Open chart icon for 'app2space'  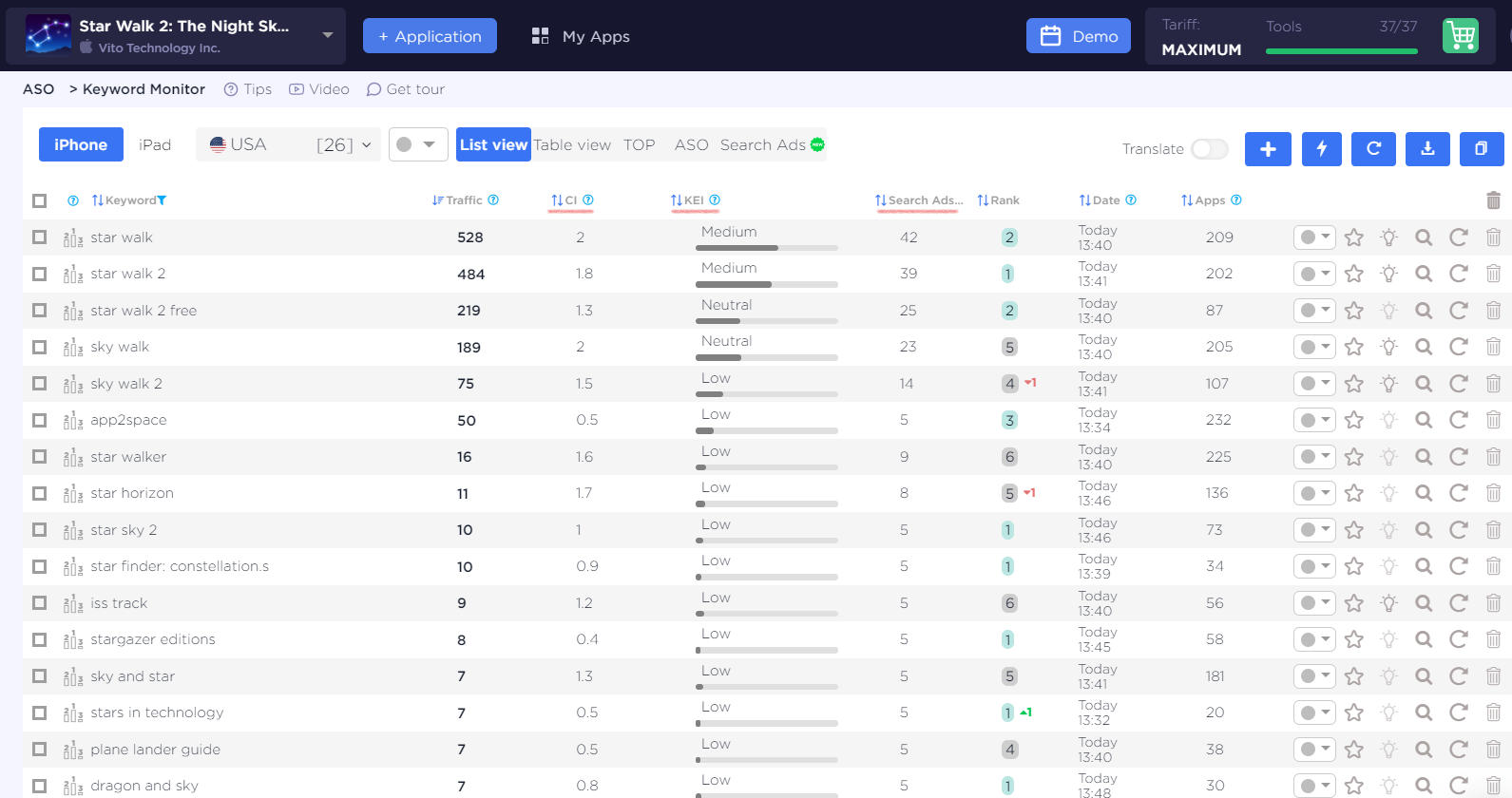pos(72,421)
